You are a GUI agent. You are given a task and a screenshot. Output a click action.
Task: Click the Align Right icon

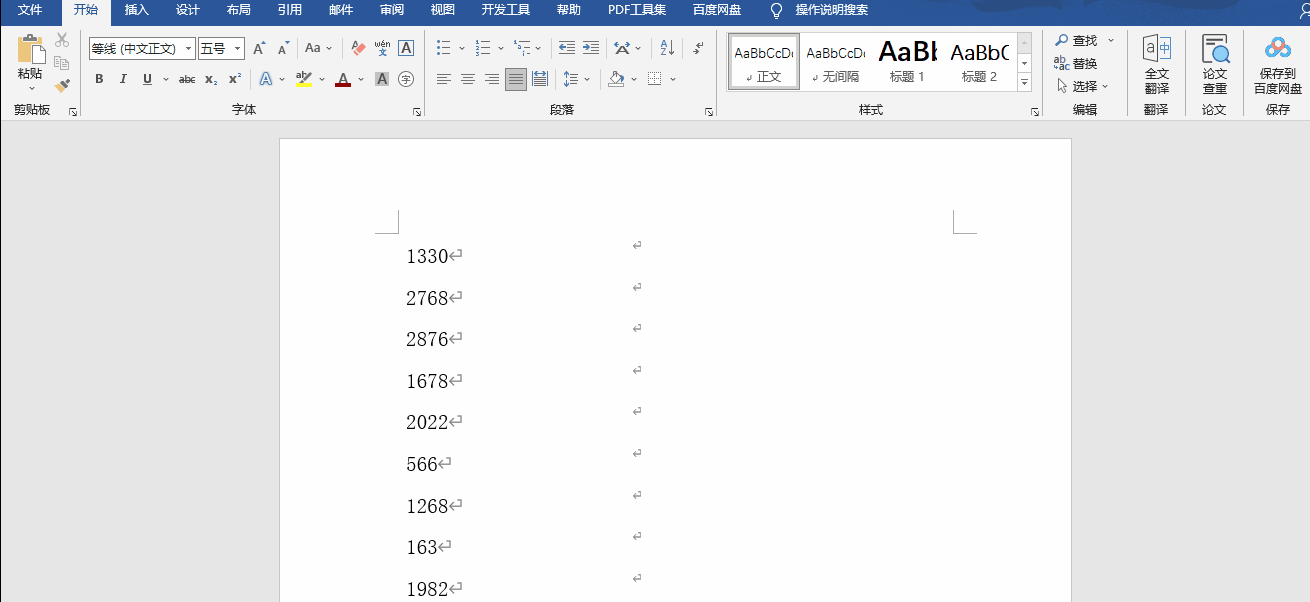(492, 79)
